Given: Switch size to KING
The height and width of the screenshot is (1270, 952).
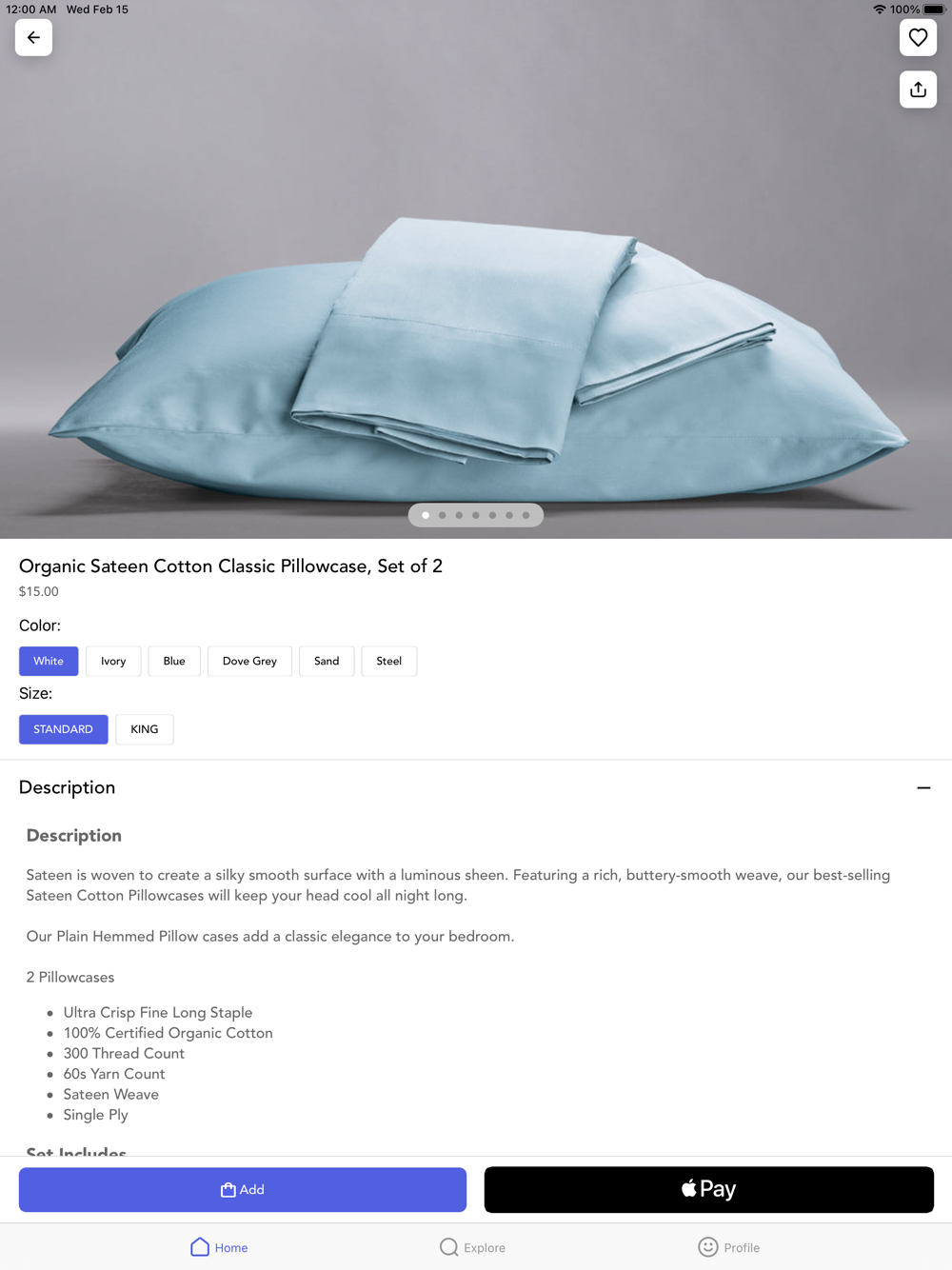Looking at the screenshot, I should coord(145,729).
